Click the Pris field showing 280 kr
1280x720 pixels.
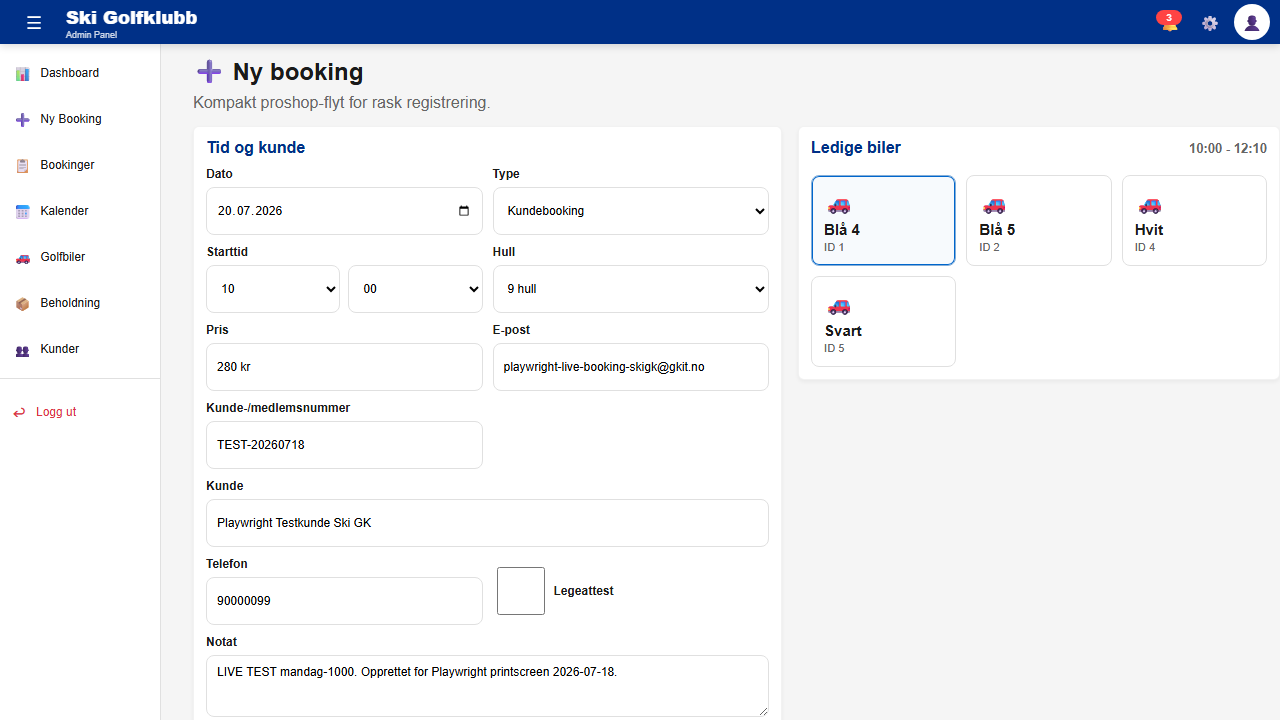point(344,367)
